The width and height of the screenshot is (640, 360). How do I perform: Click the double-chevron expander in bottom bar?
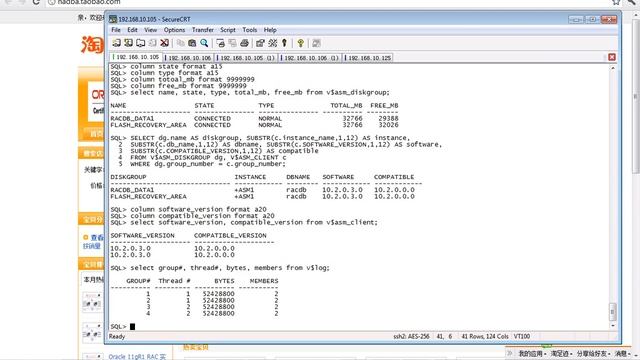[x=510, y=353]
